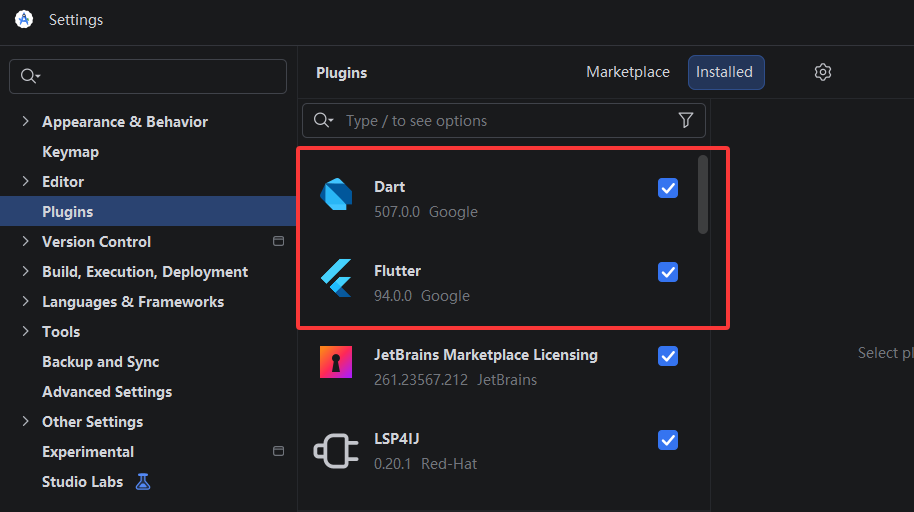Click the Android Studio logo icon
Screen dimensions: 914x512
24,19
